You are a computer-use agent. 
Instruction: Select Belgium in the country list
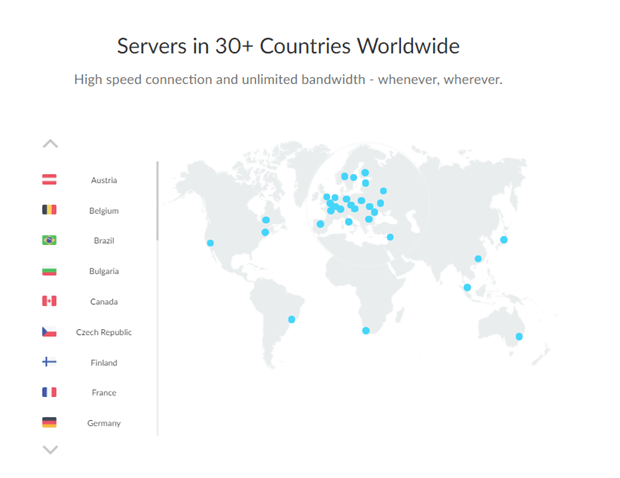click(x=104, y=211)
